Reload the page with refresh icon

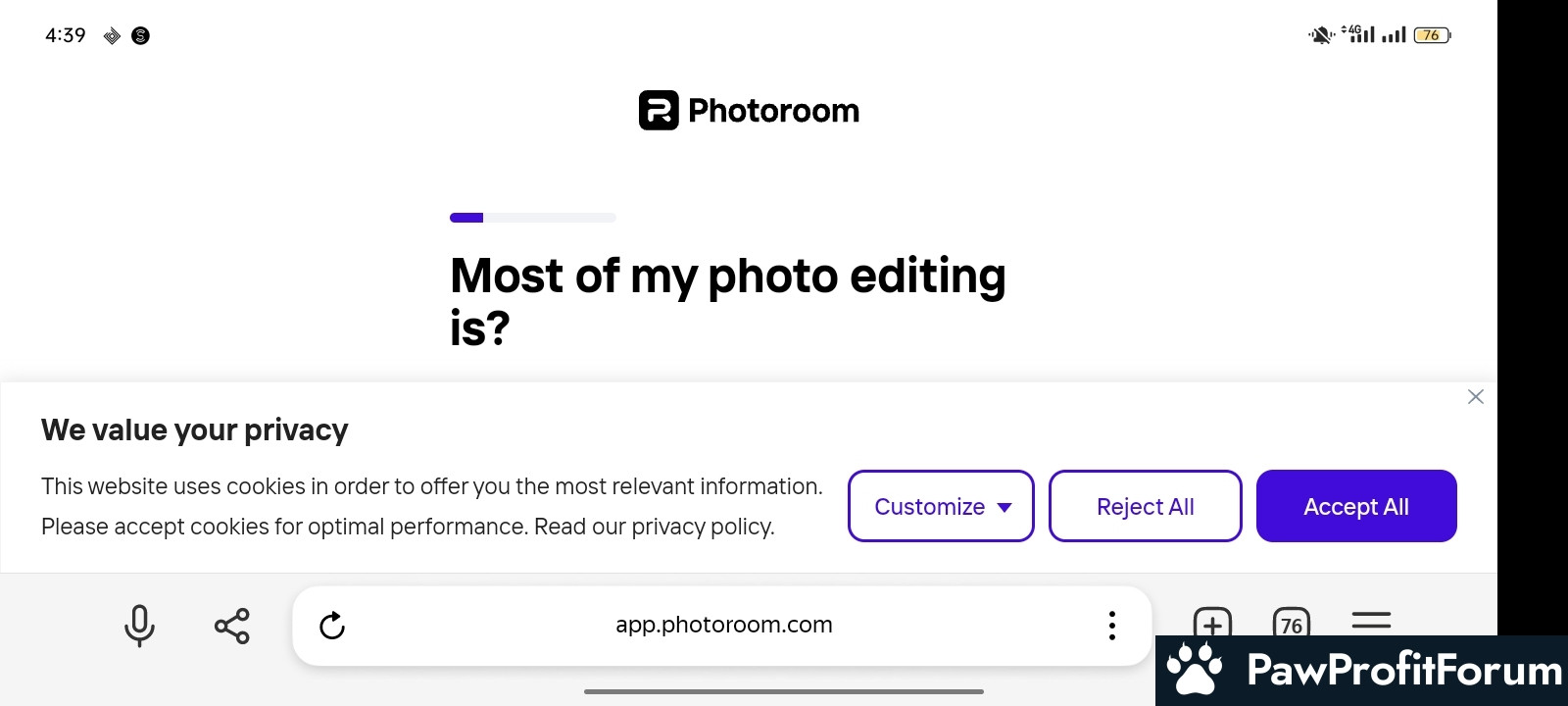coord(332,626)
